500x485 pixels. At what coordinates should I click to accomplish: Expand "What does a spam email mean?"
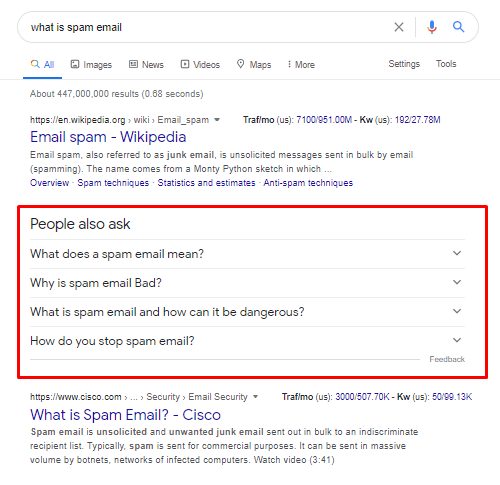(247, 254)
